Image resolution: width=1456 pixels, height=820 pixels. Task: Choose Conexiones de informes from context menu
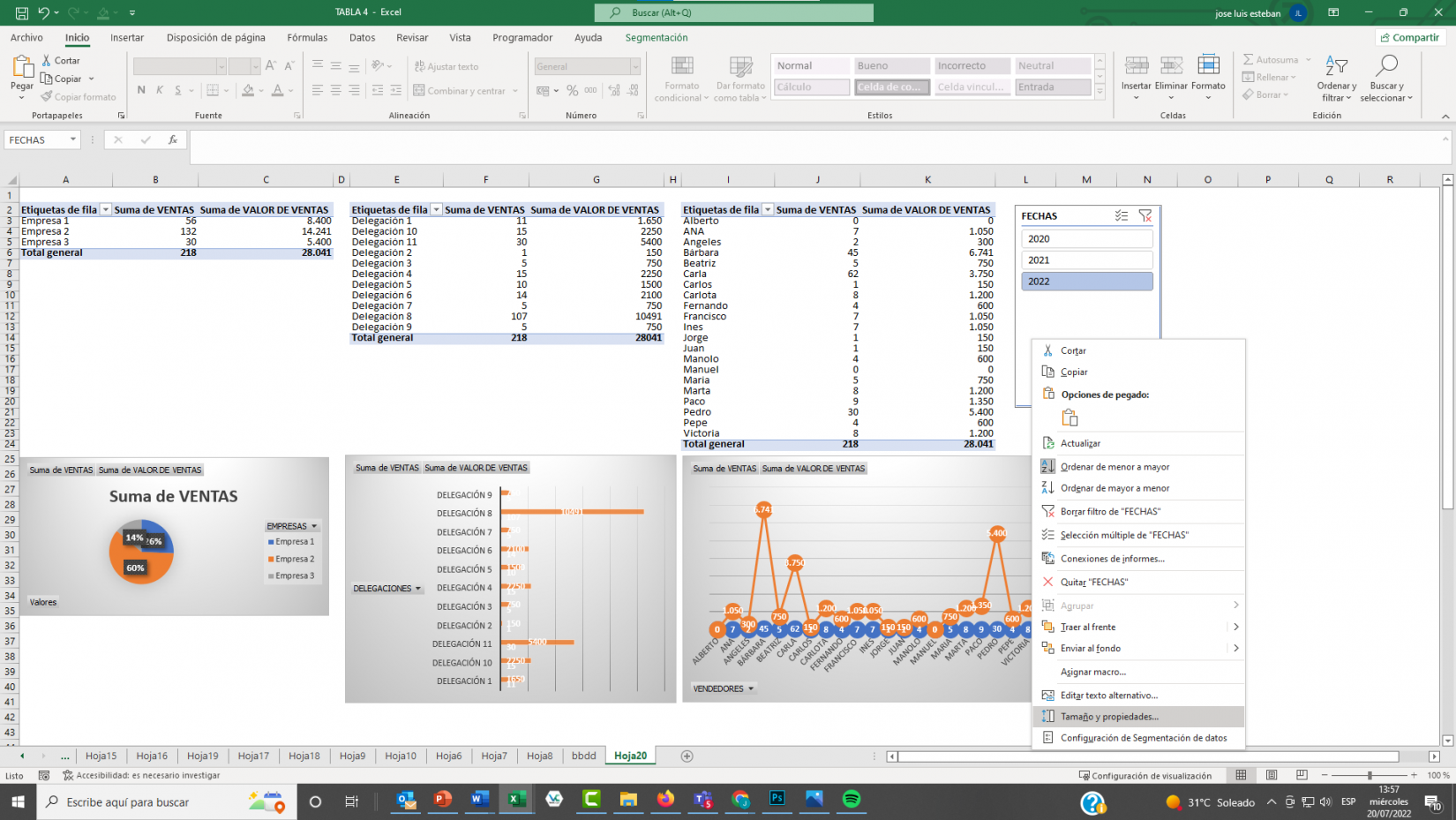coord(1138,559)
